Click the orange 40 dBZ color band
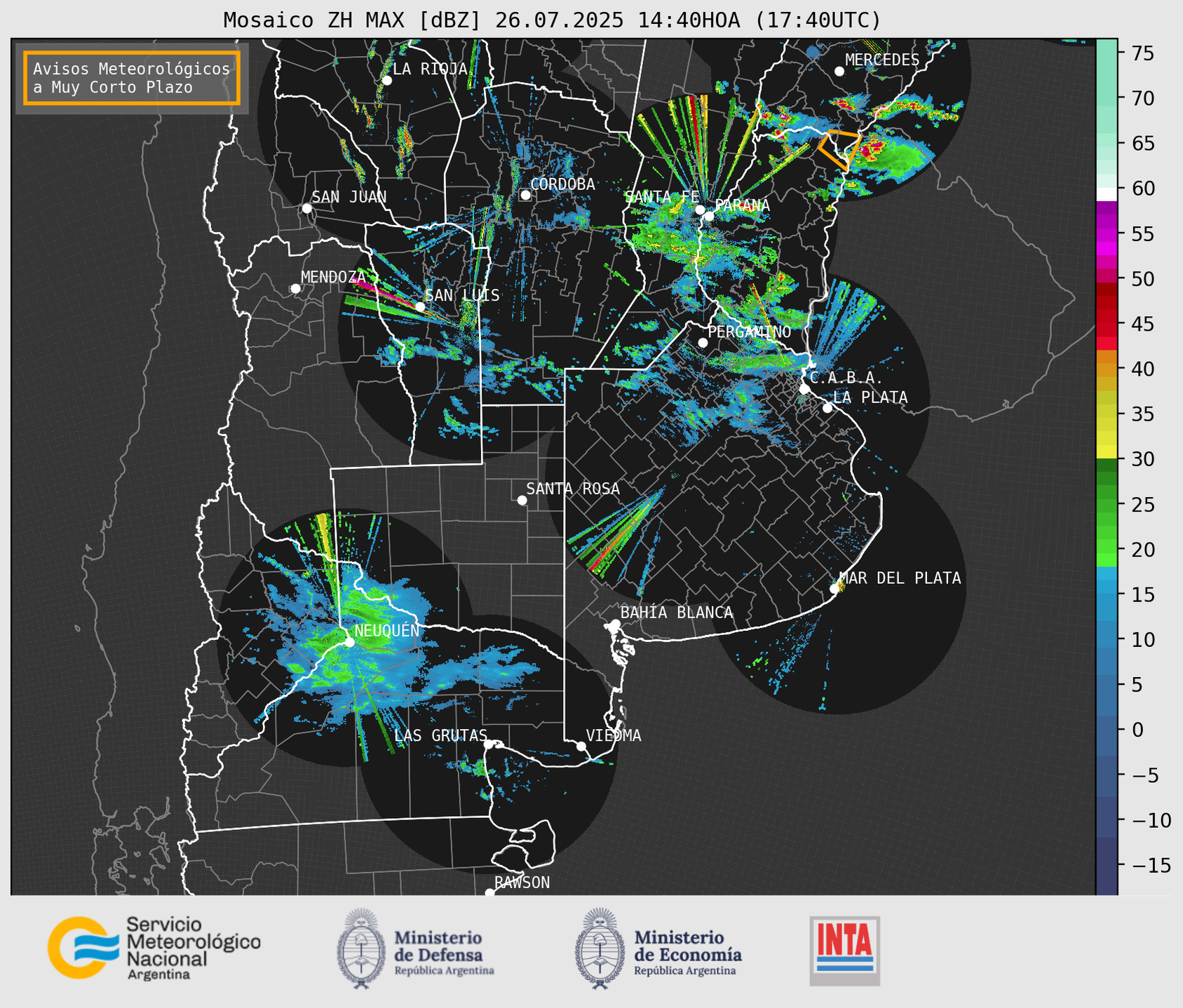Viewport: 1183px width, 1008px height. point(1107,369)
